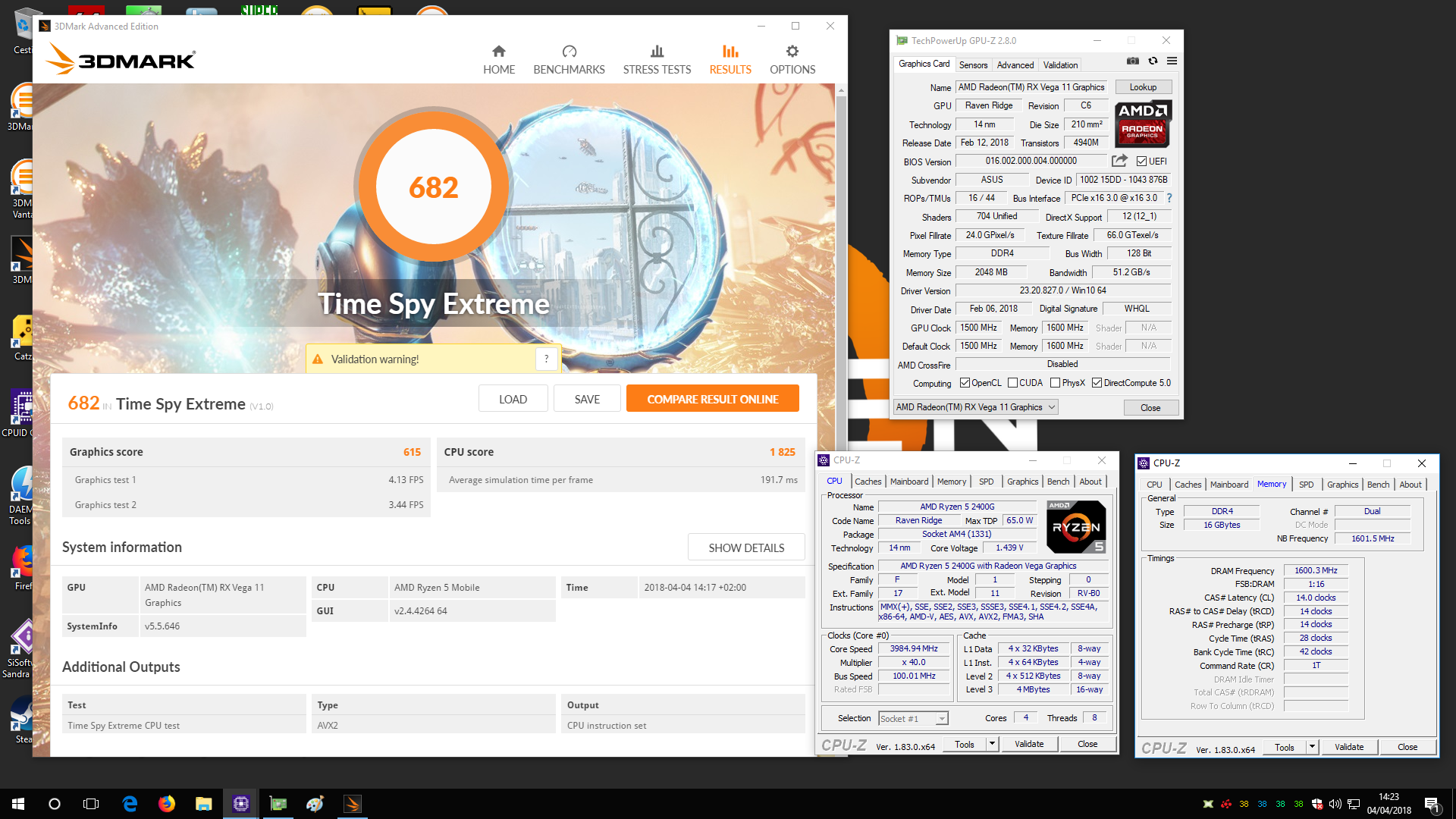The image size is (1456, 819).
Task: Open SPD tab in memory timings CPU-Z window
Action: pyautogui.click(x=1306, y=485)
